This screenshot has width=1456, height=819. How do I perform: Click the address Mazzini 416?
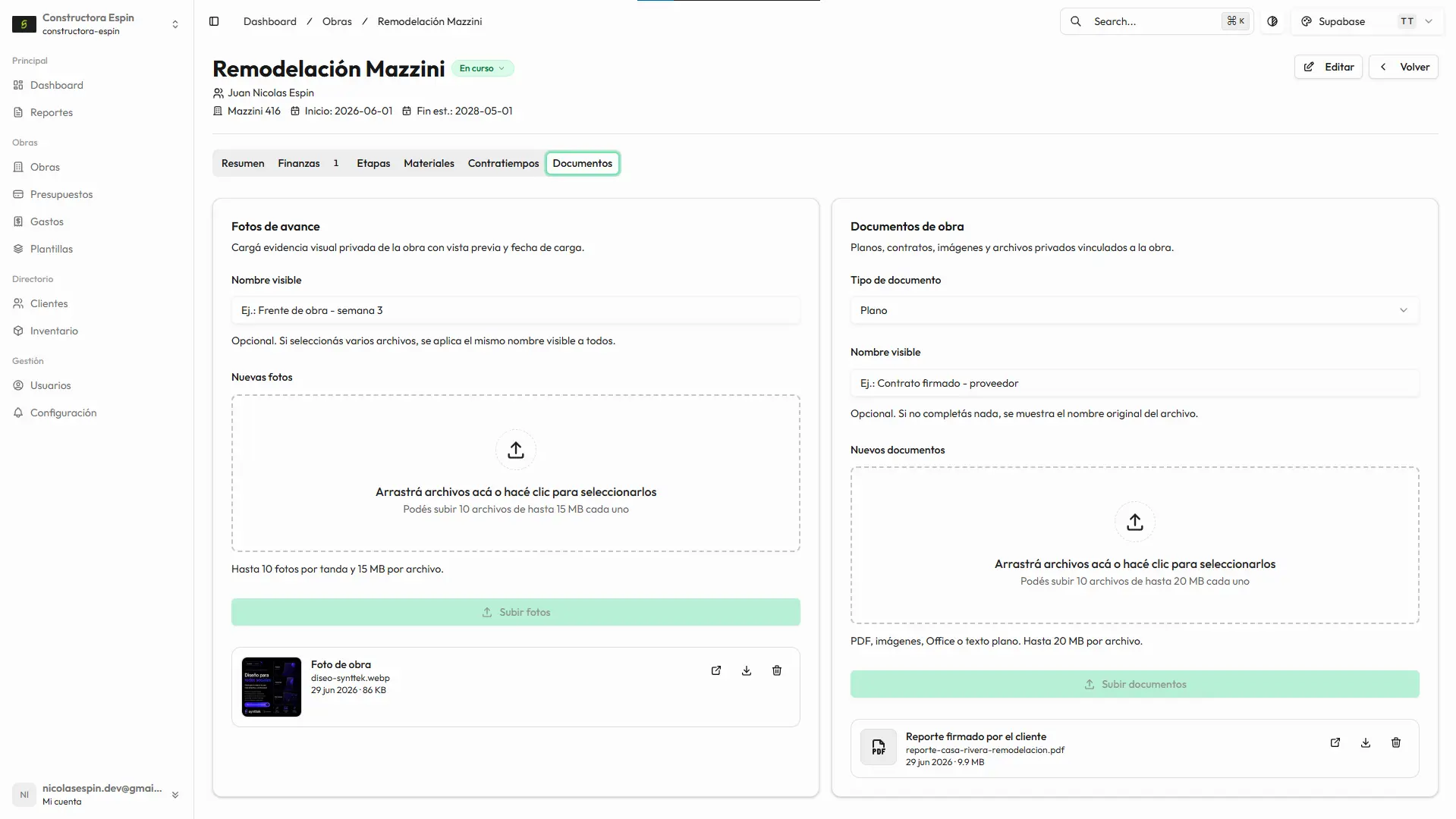coord(254,111)
